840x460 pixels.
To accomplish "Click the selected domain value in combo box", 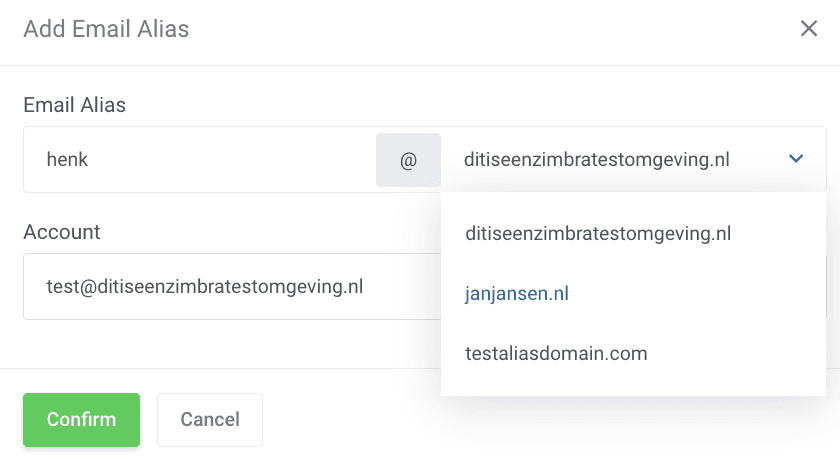I will click(x=597, y=159).
